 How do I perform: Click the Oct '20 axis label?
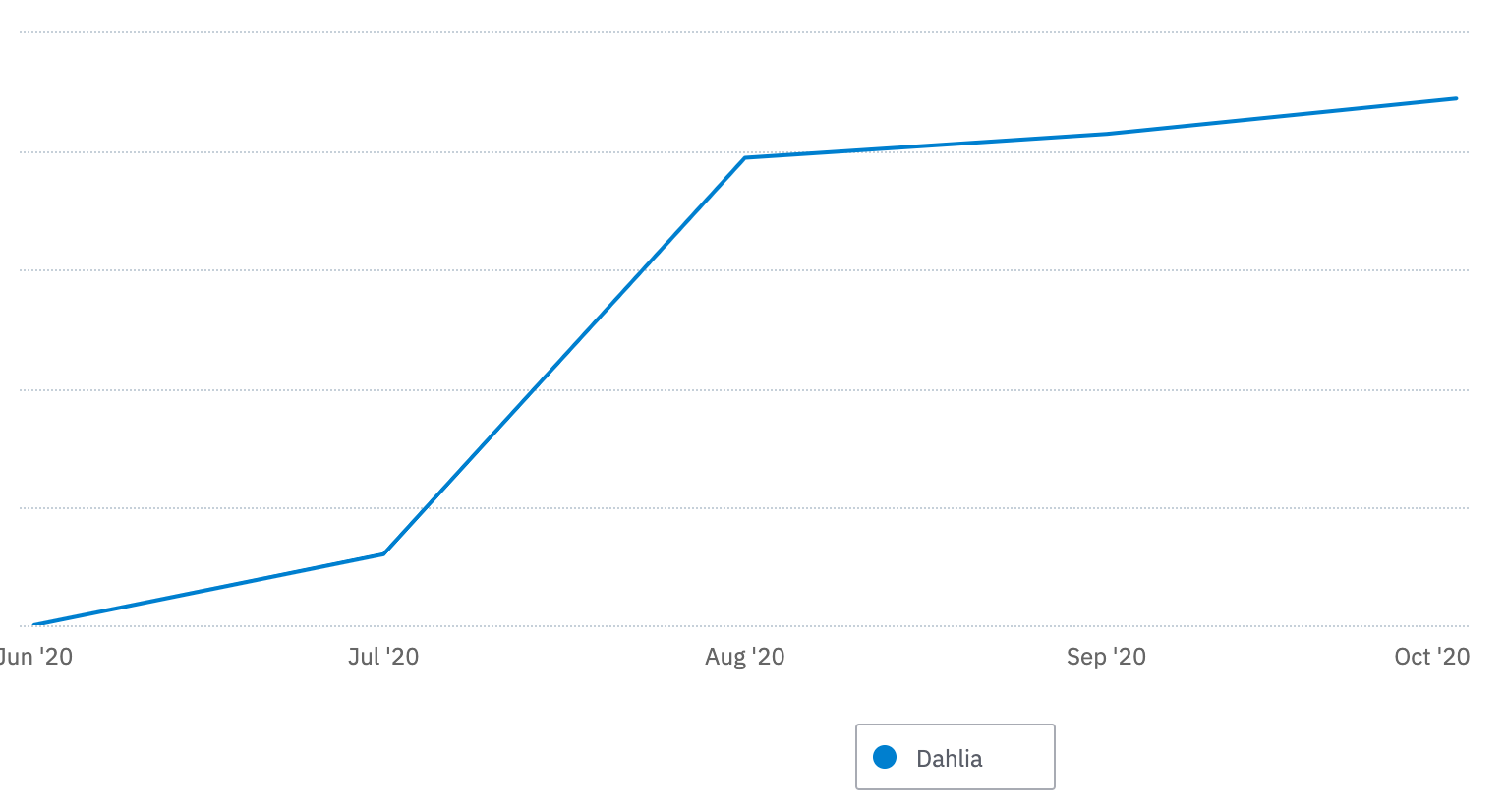click(1431, 657)
